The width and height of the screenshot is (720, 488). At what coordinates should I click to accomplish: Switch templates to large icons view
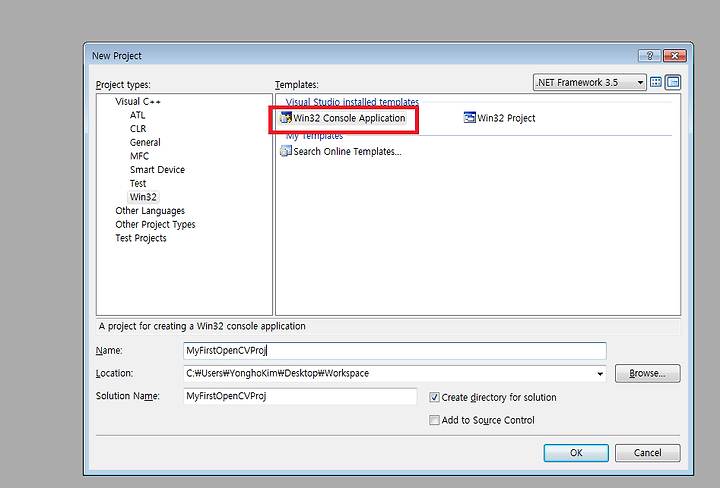(x=656, y=82)
